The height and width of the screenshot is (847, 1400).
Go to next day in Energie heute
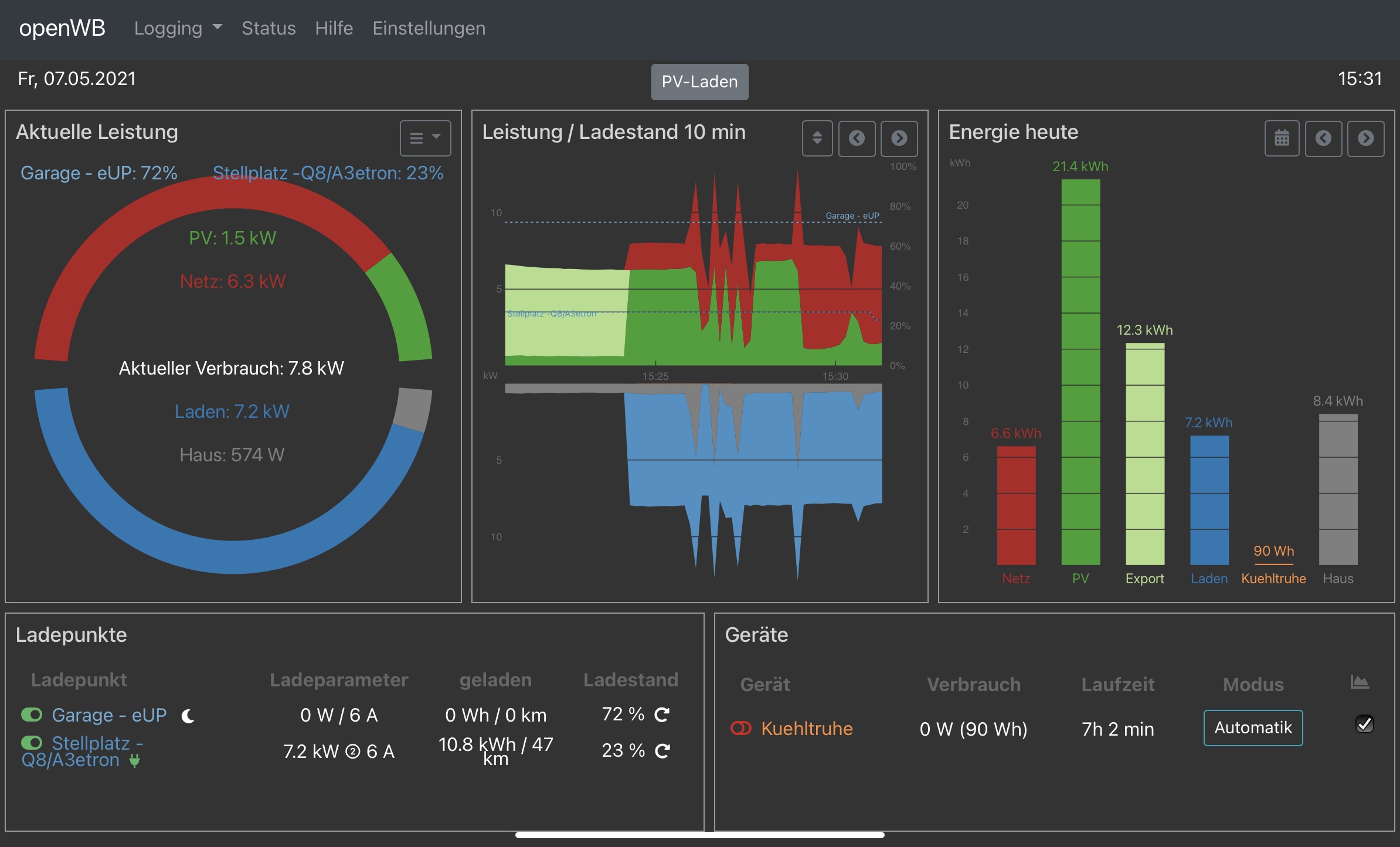coord(1365,138)
